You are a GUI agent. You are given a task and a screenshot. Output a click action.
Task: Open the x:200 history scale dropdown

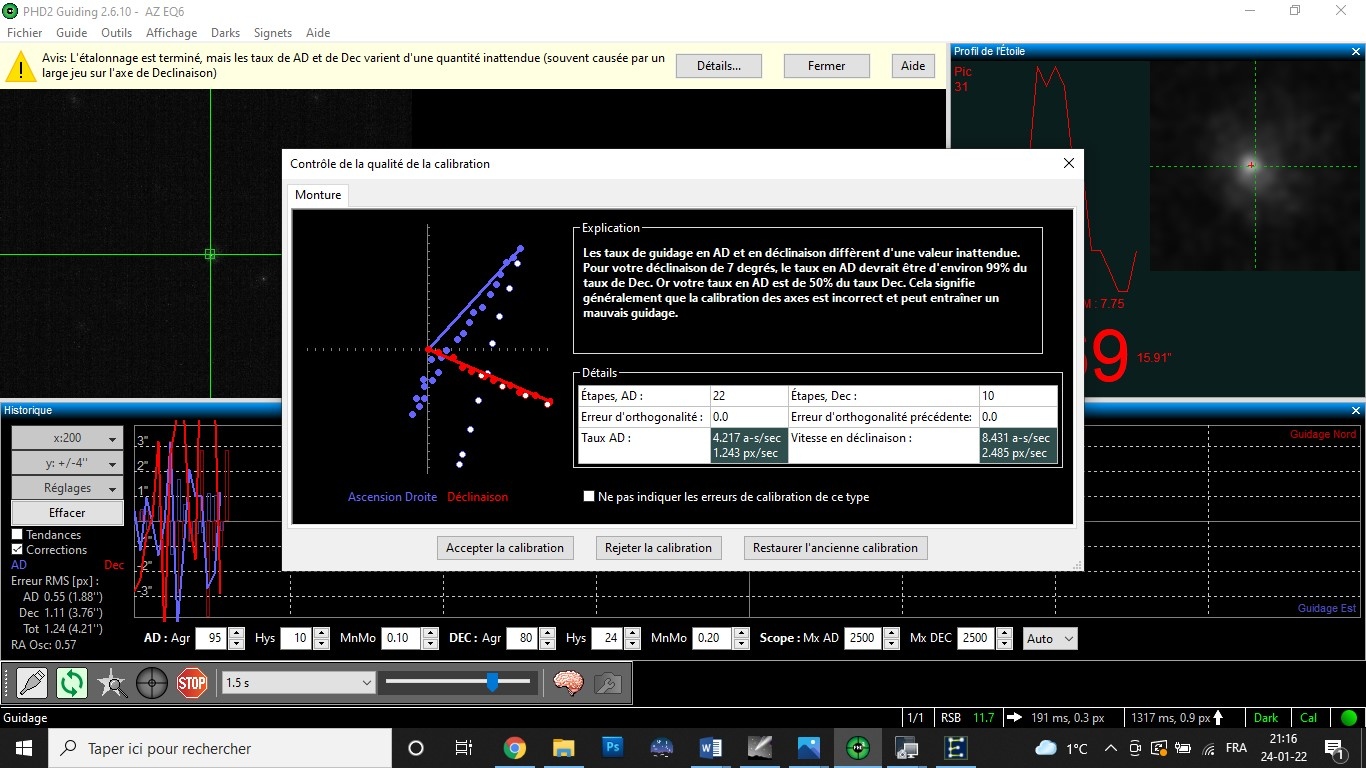[68, 438]
